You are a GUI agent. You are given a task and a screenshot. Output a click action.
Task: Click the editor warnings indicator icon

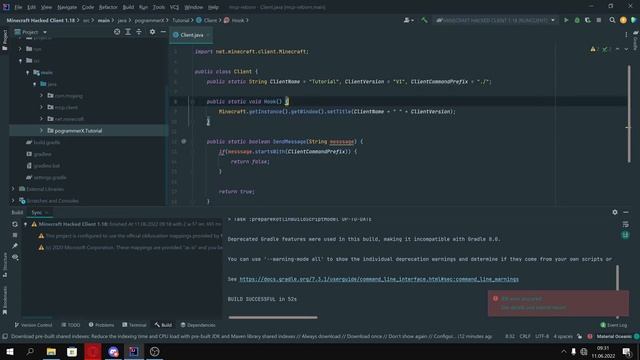coord(593,49)
